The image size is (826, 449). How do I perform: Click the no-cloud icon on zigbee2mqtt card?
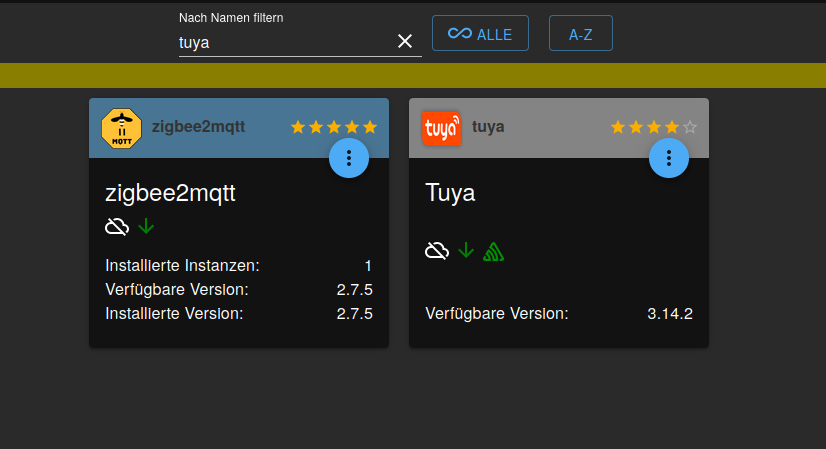click(x=117, y=227)
